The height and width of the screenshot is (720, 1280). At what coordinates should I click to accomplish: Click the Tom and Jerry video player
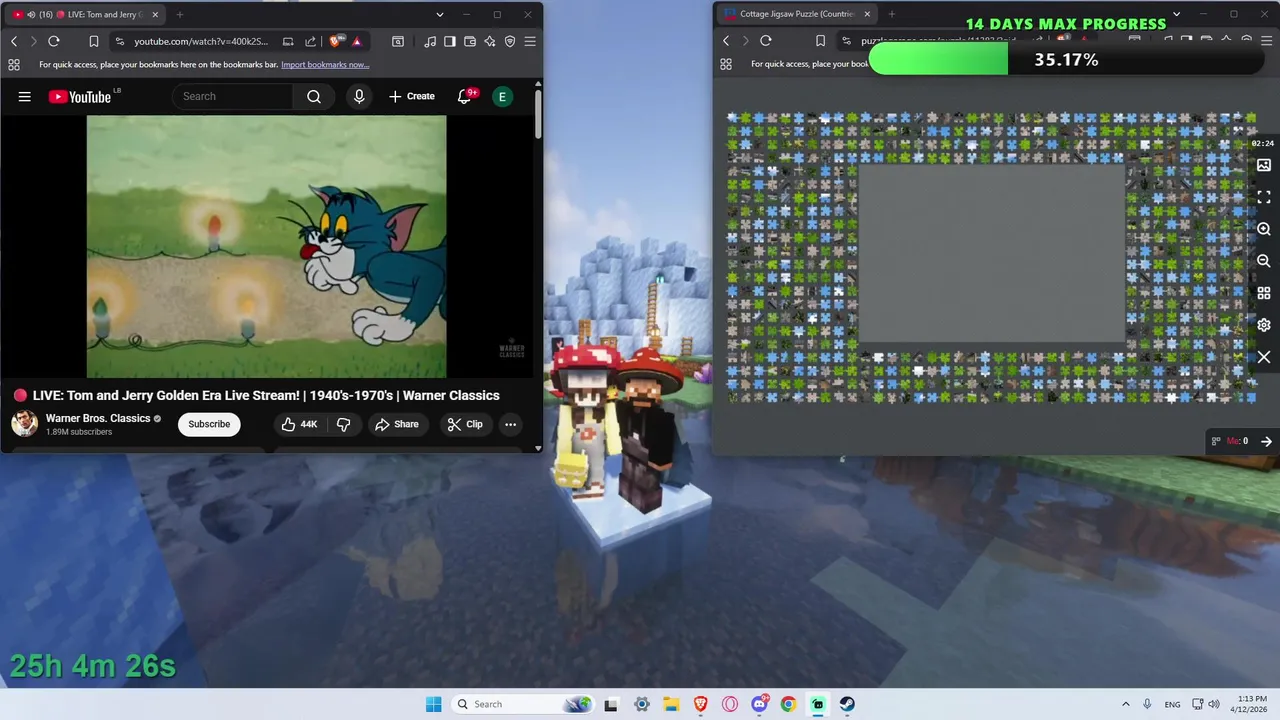tap(267, 246)
